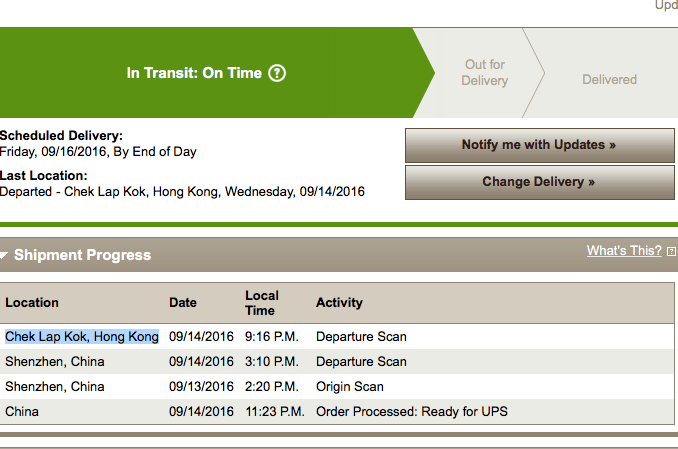Open the What's This? link
Image resolution: width=678 pixels, height=449 pixels.
(x=624, y=250)
